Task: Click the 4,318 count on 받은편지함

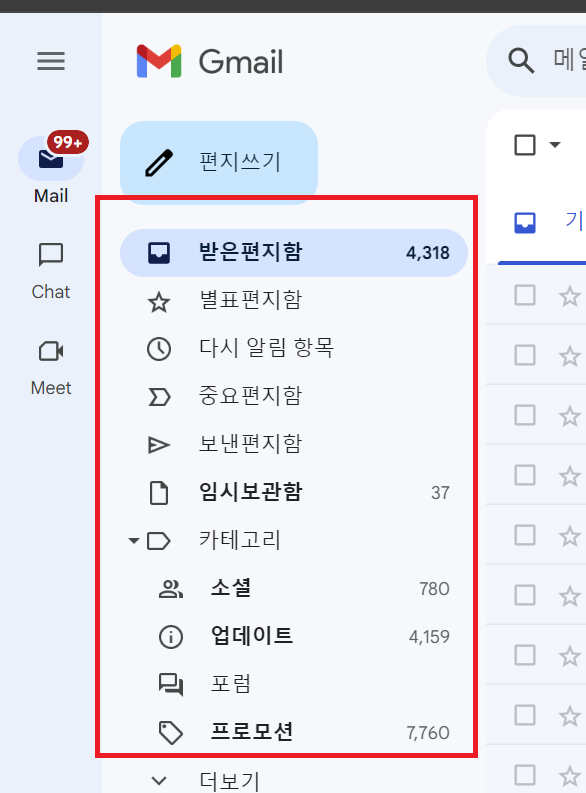Action: (x=428, y=253)
